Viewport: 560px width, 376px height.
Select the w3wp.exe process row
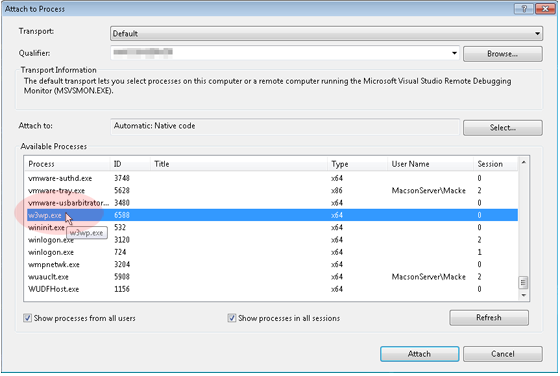tap(271, 215)
